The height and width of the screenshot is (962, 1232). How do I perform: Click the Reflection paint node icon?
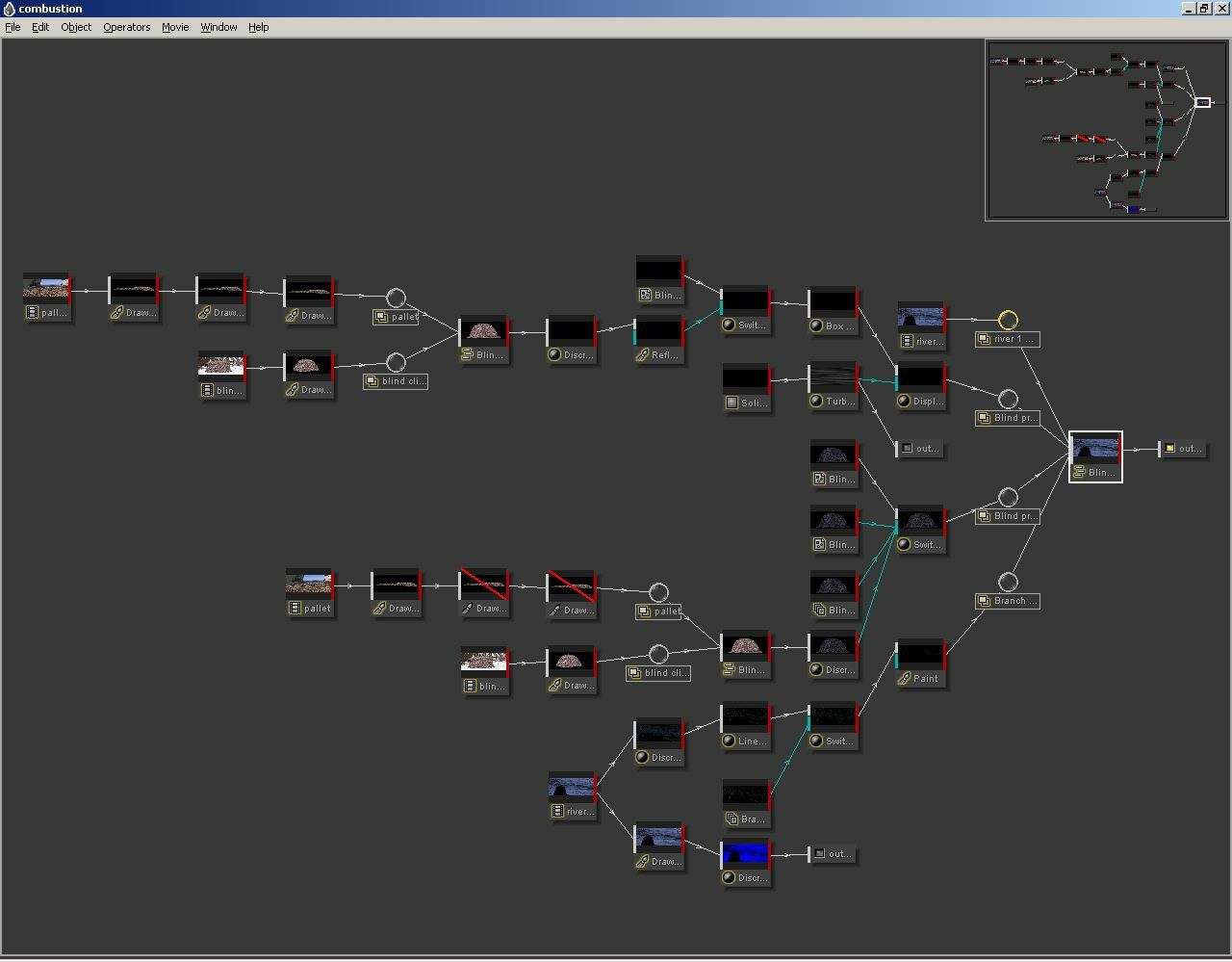643,355
